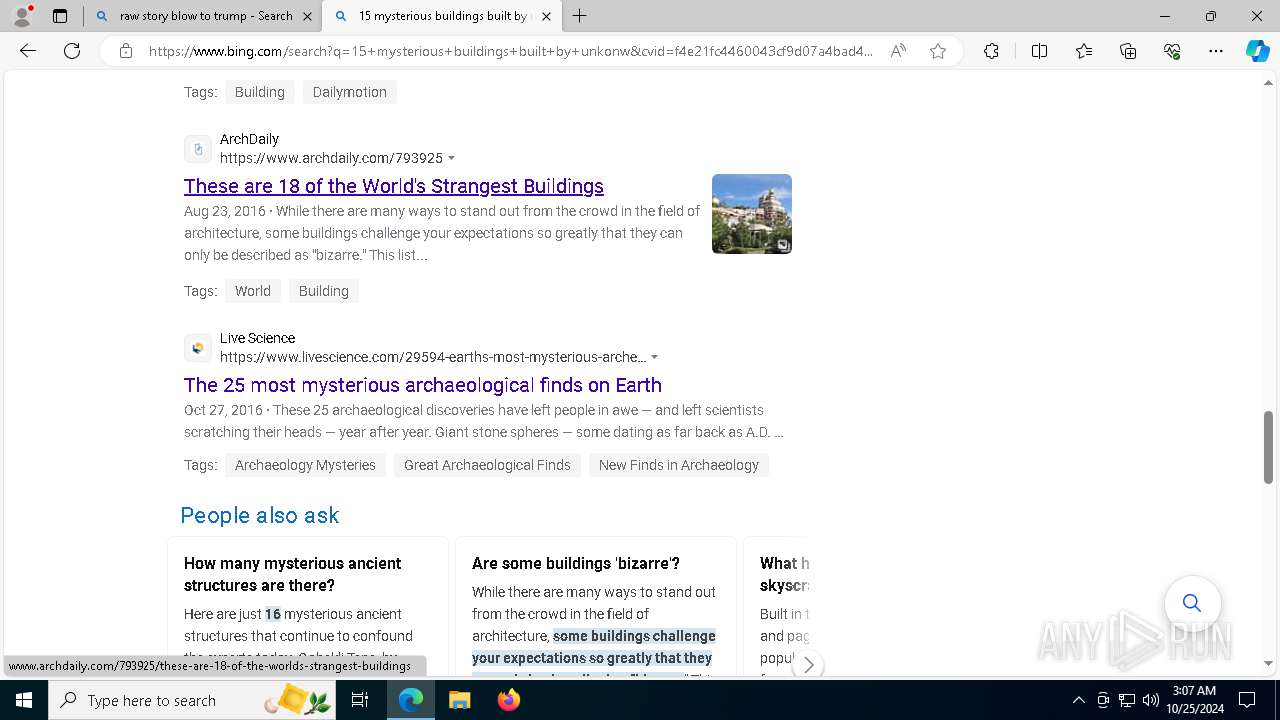Open the Copilot sidebar icon
This screenshot has height=720, width=1280.
(x=1257, y=51)
